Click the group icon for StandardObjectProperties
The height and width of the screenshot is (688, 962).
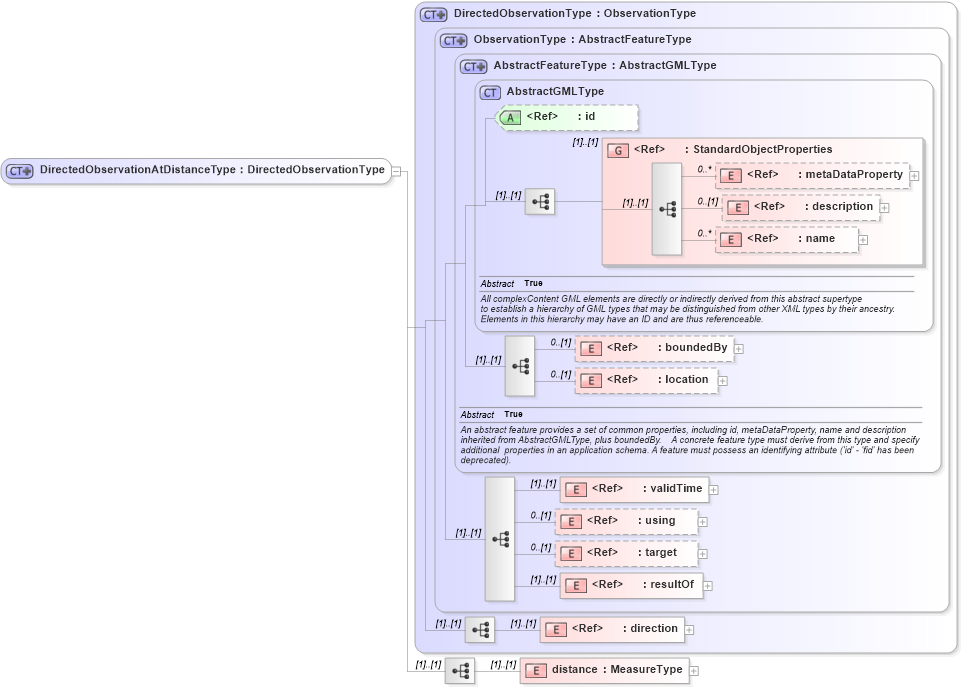619,149
